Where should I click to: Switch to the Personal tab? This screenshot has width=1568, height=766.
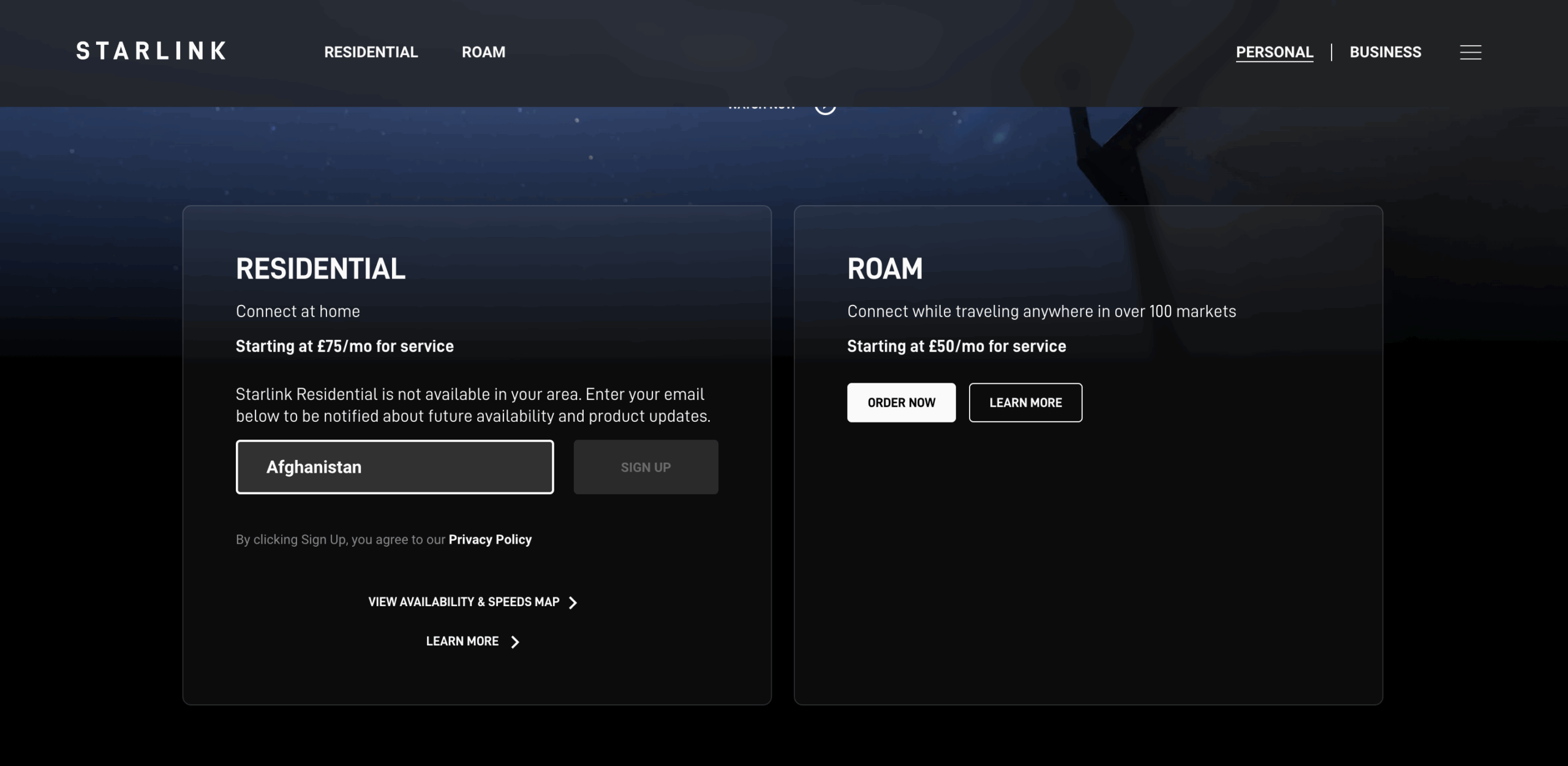pyautogui.click(x=1274, y=52)
